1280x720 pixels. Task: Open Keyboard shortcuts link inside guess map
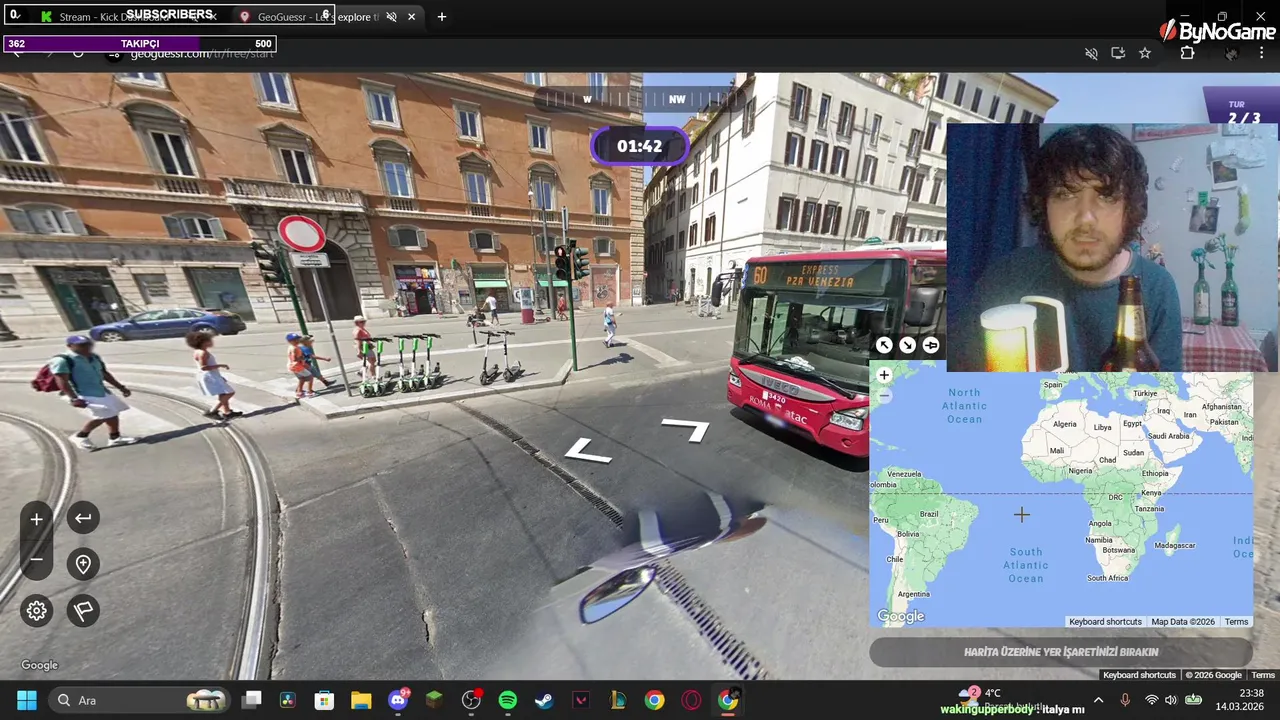click(1105, 622)
